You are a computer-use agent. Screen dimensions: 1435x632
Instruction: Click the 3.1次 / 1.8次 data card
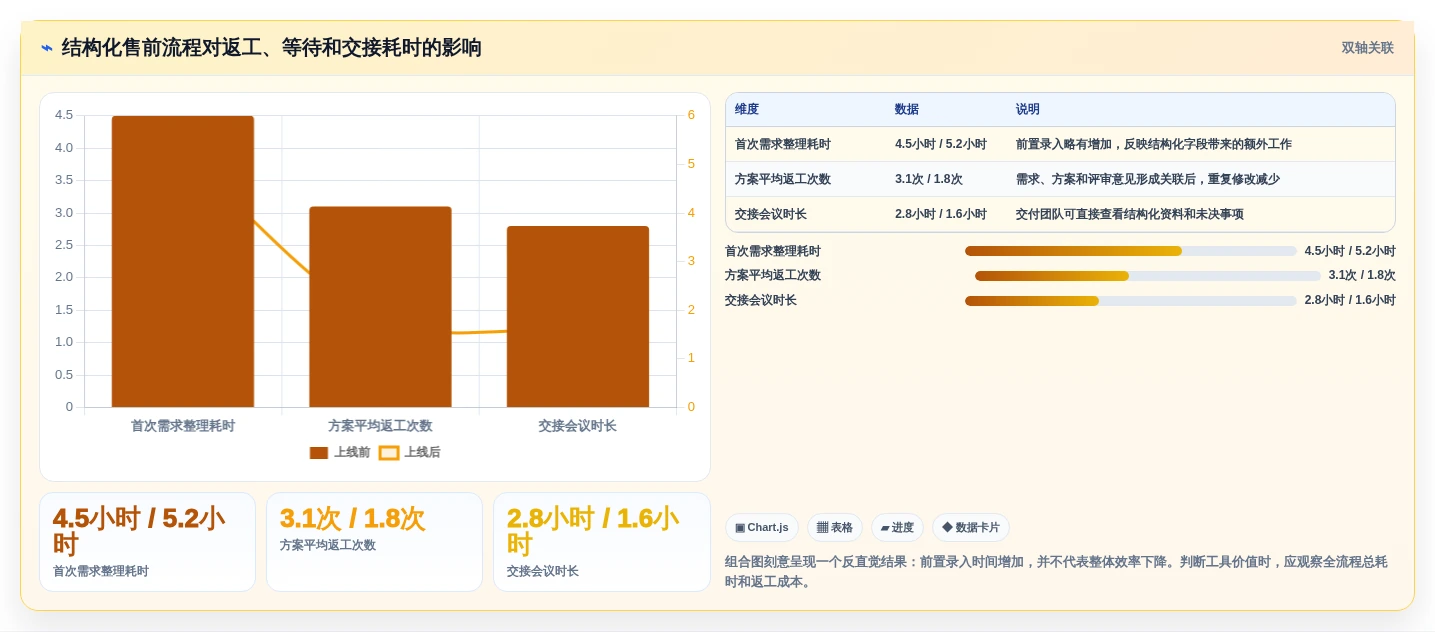click(x=374, y=542)
